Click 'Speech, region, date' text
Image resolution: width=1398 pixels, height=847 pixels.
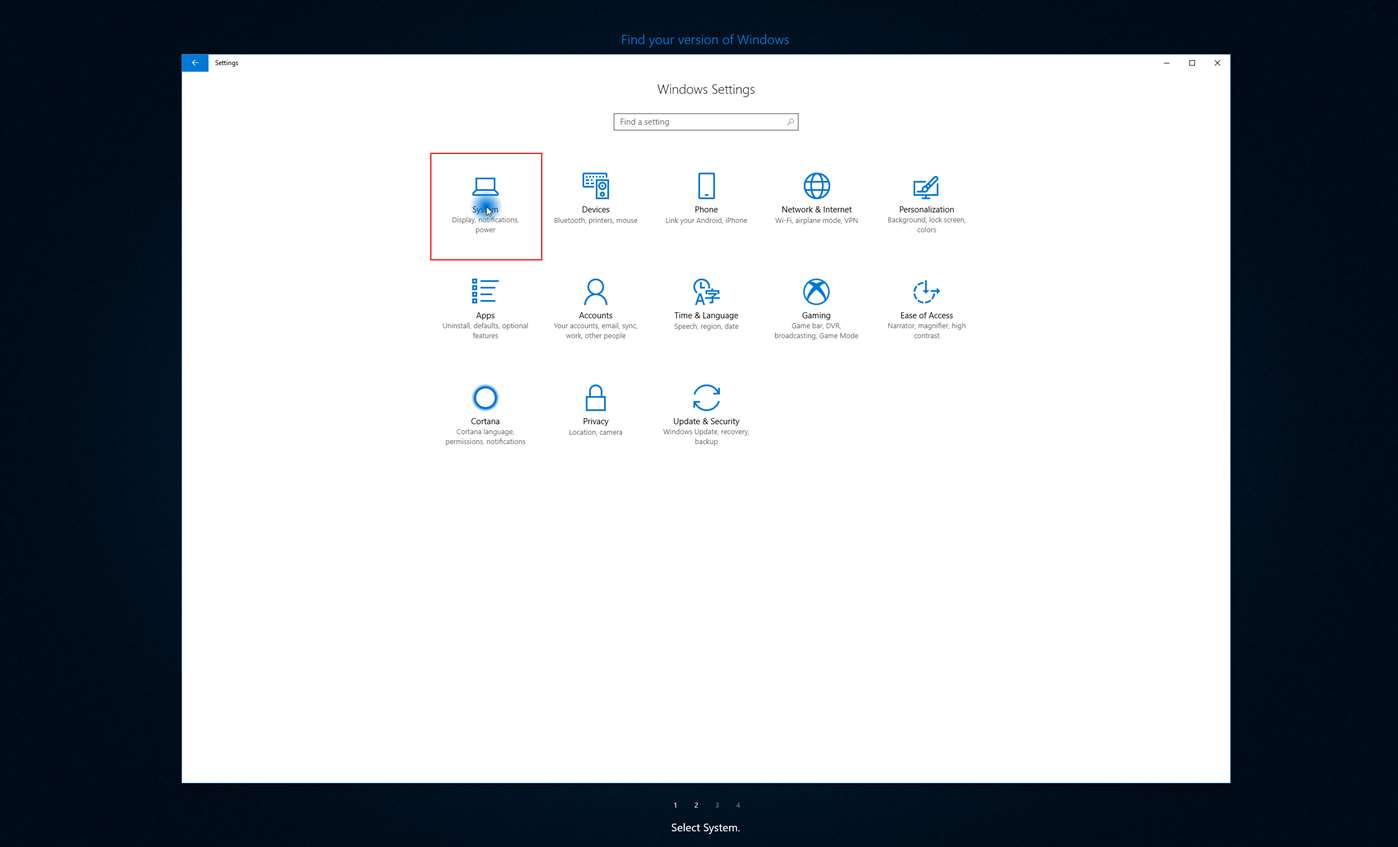tap(706, 327)
